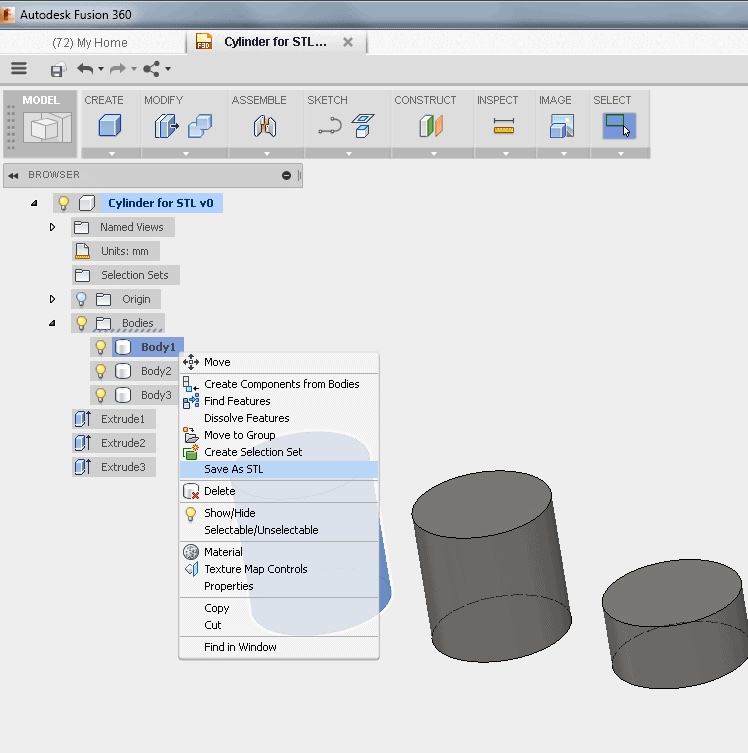The width and height of the screenshot is (748, 753).
Task: Open the ASSEMBLE panel dropdown arrow
Action: [x=267, y=154]
